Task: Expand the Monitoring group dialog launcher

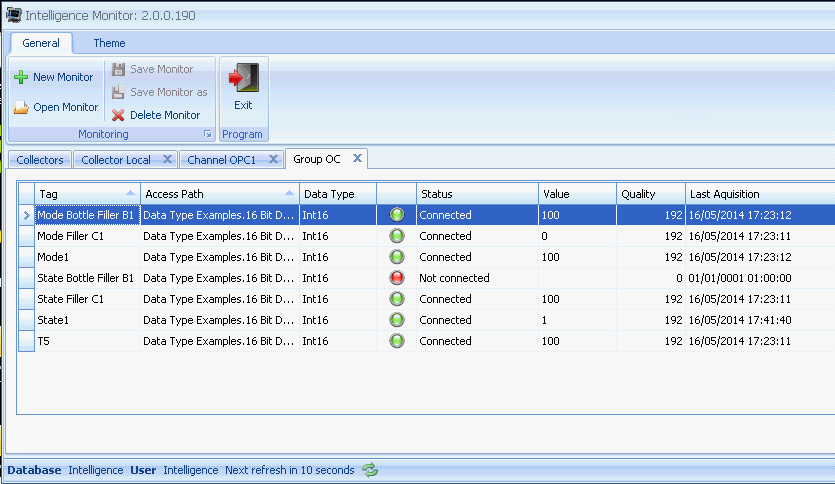Action: pos(208,134)
